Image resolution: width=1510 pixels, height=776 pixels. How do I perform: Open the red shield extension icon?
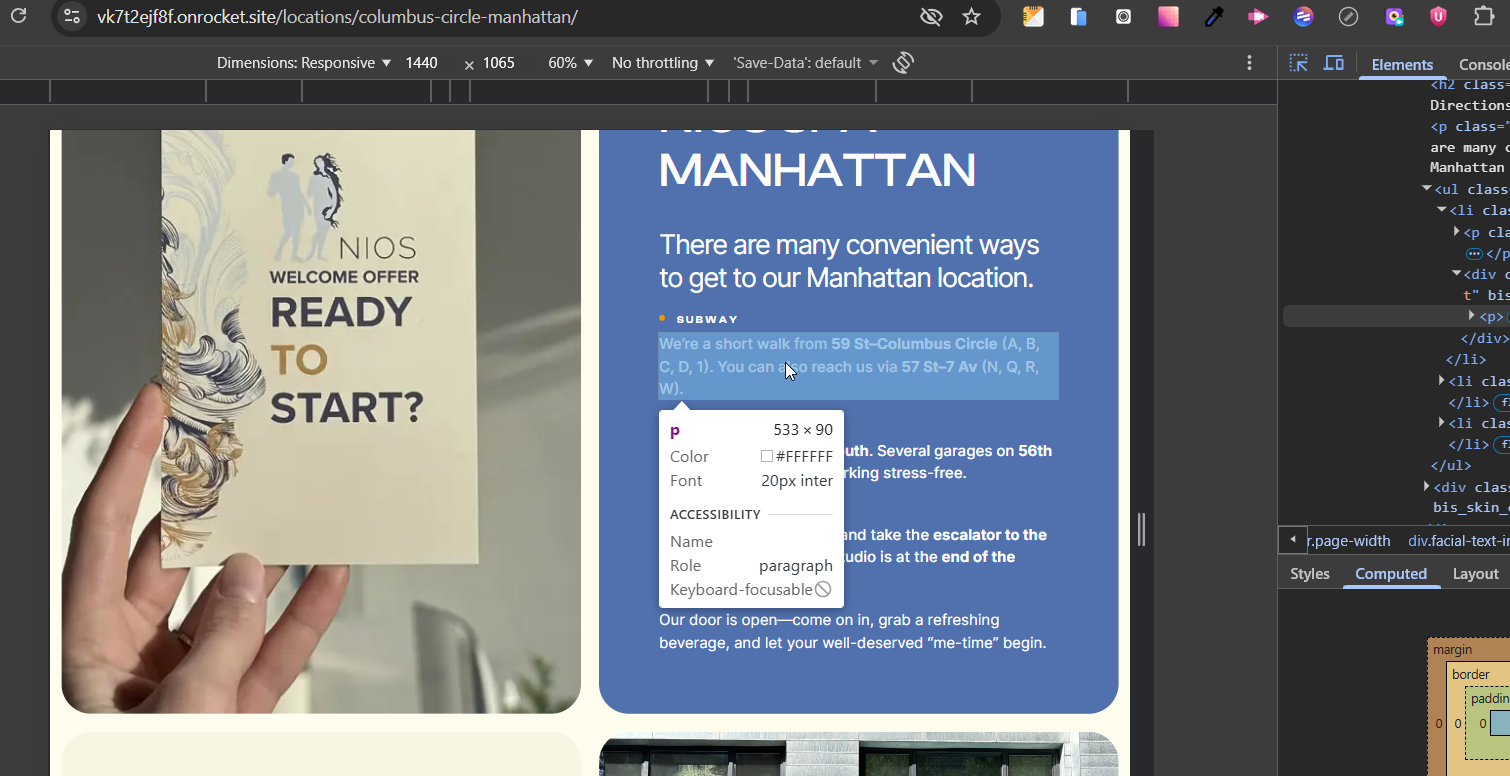(x=1438, y=16)
